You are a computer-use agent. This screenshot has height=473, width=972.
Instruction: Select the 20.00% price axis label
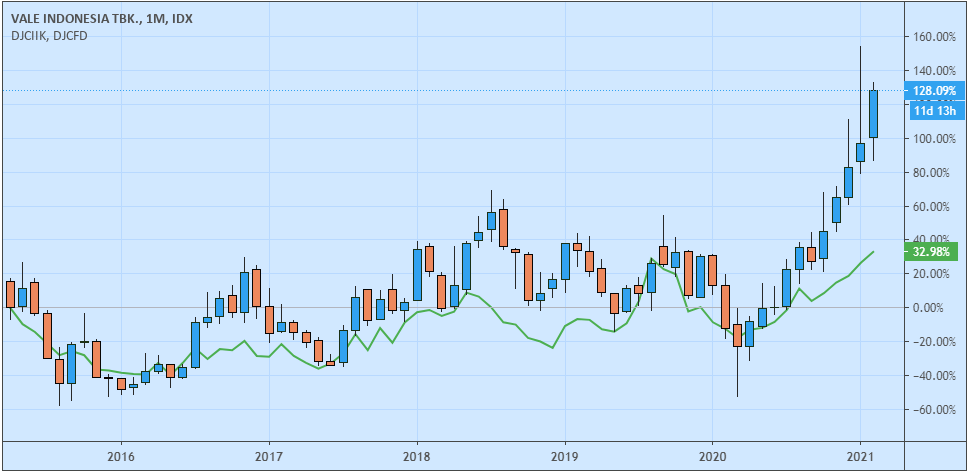(935, 274)
